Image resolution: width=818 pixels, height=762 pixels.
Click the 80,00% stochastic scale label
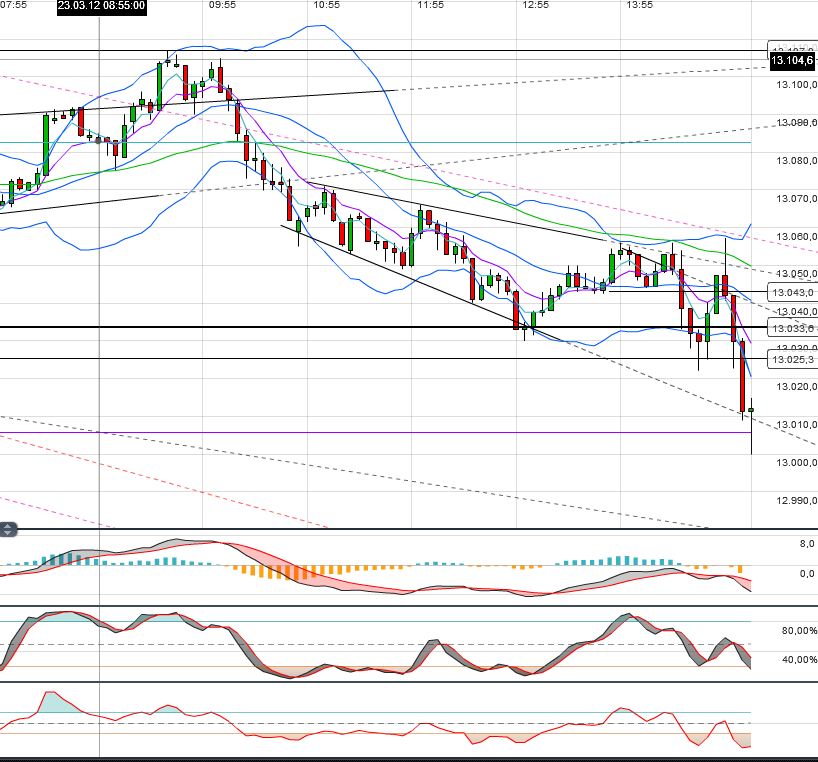[799, 631]
